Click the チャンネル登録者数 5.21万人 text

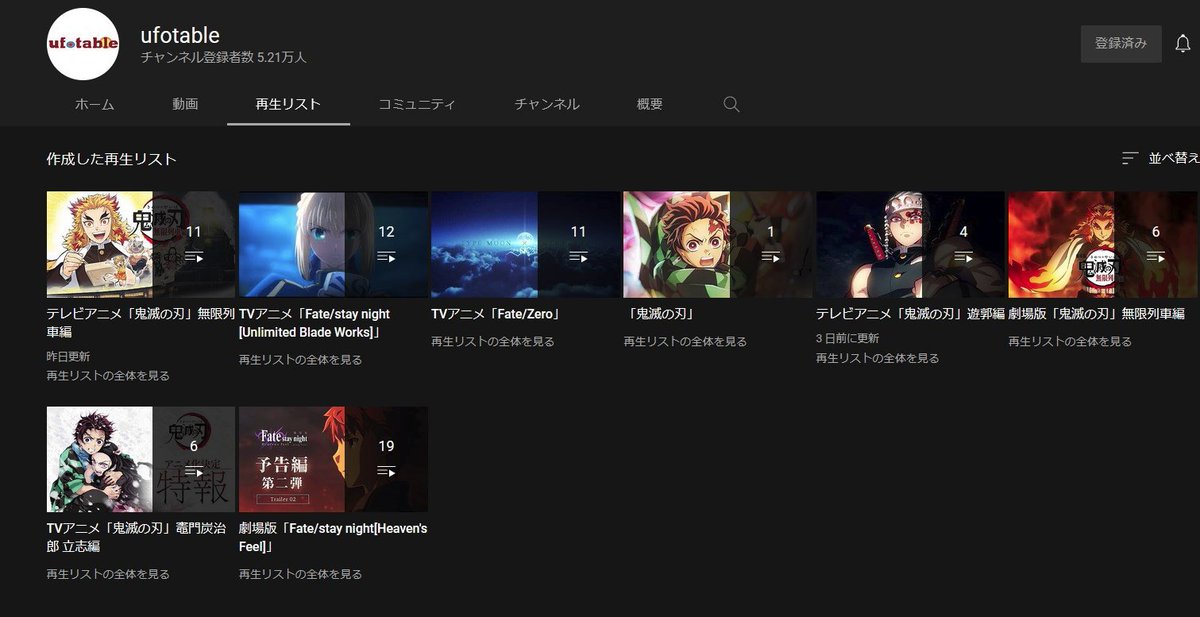(224, 58)
